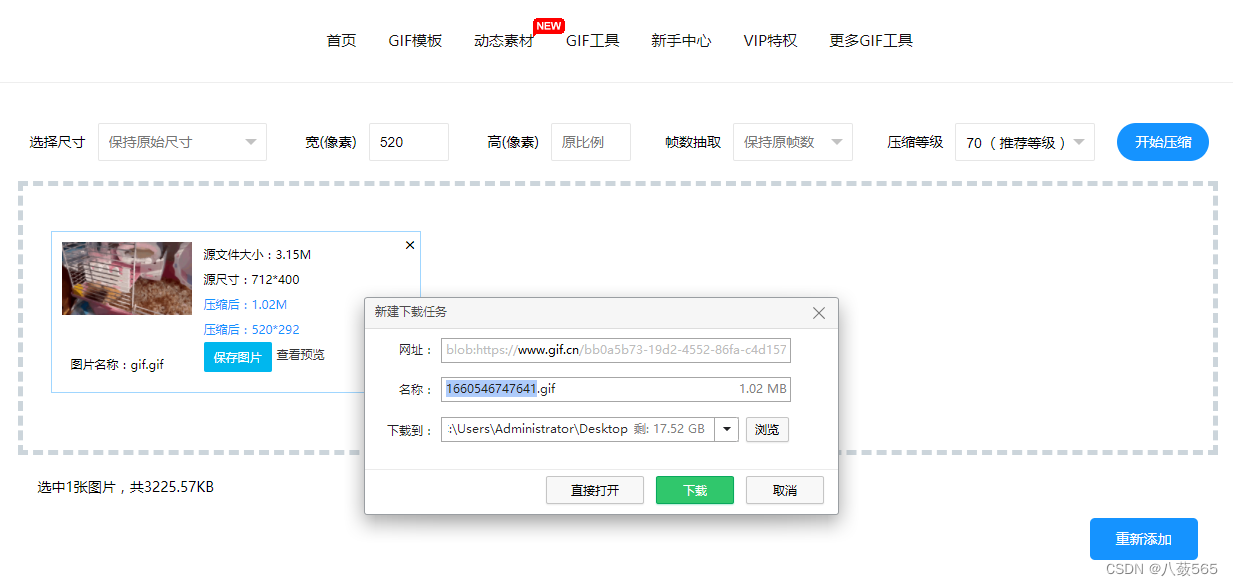Viewport: 1233px width, 586px height.
Task: Click the gif.gif hamster thumbnail
Action: (x=126, y=278)
